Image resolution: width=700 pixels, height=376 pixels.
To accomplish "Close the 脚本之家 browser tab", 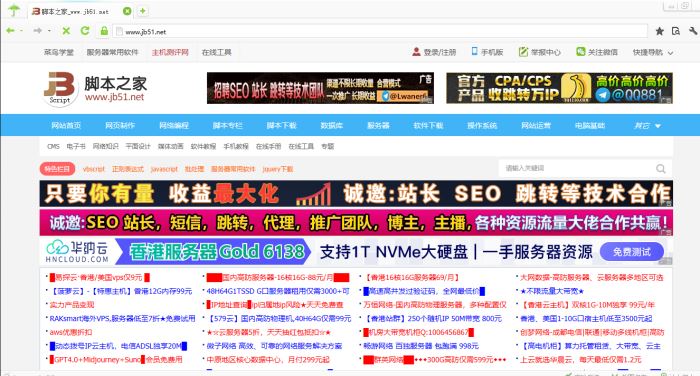I will [127, 11].
